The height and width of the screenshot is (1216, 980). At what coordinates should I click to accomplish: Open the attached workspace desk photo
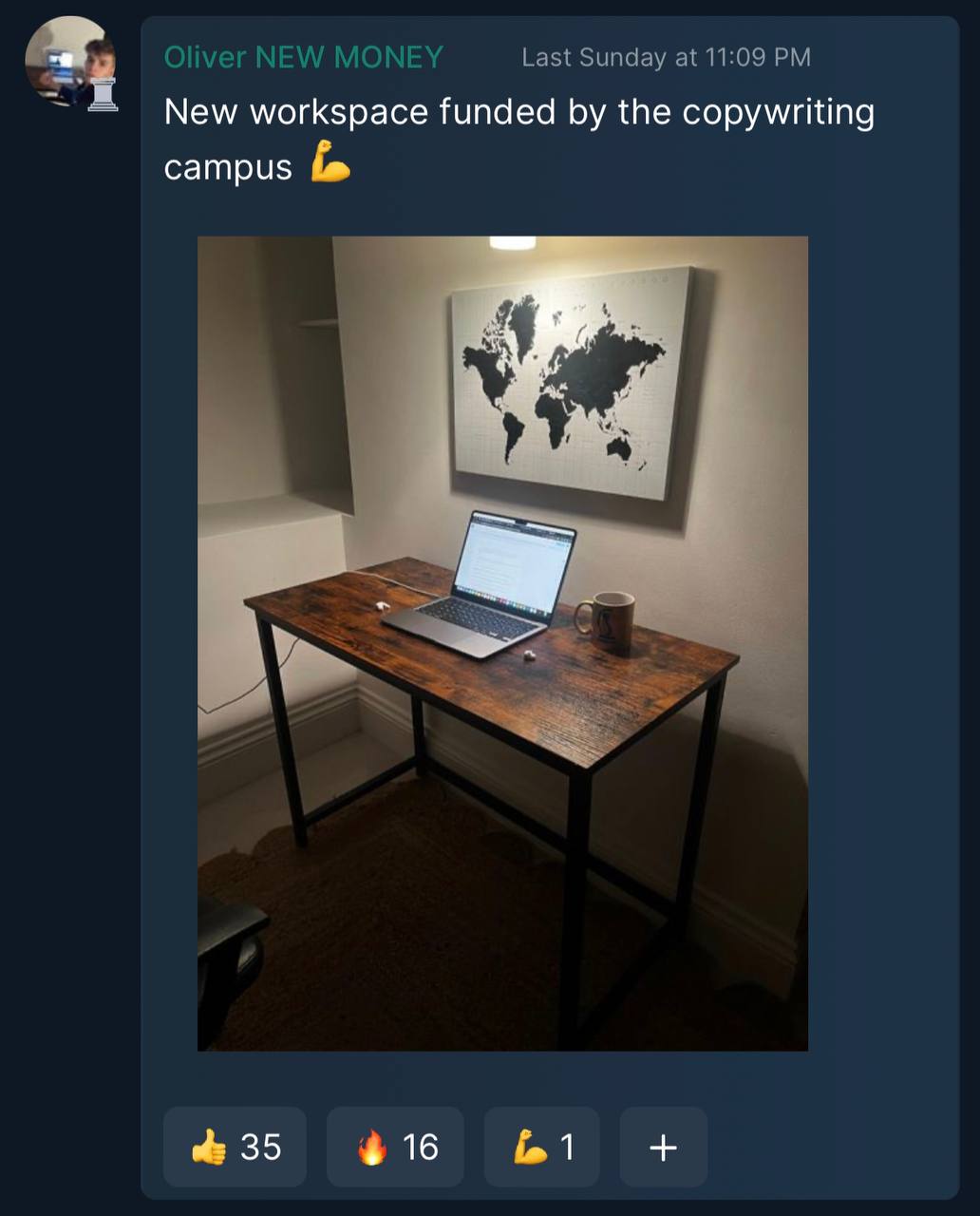point(502,643)
